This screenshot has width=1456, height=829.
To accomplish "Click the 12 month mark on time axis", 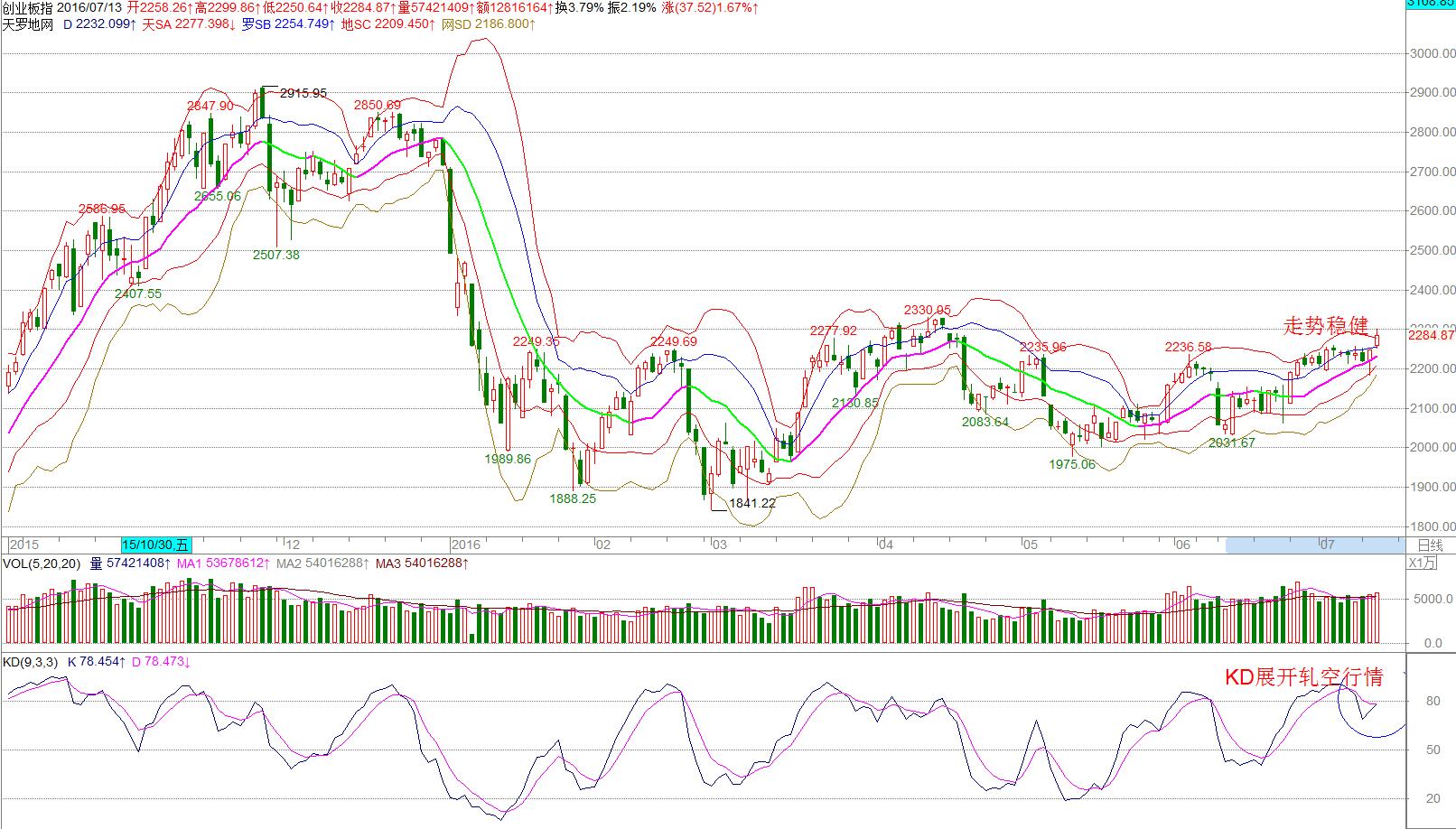I will (x=292, y=545).
